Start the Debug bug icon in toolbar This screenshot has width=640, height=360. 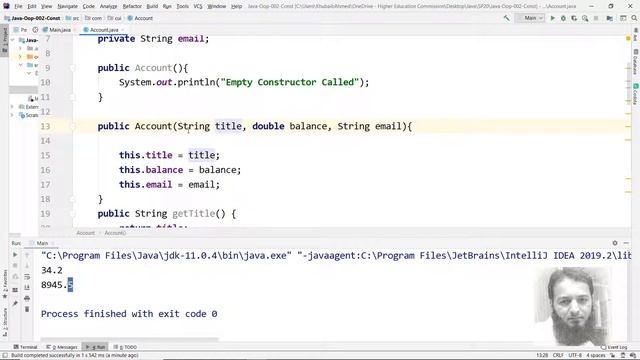[563, 18]
